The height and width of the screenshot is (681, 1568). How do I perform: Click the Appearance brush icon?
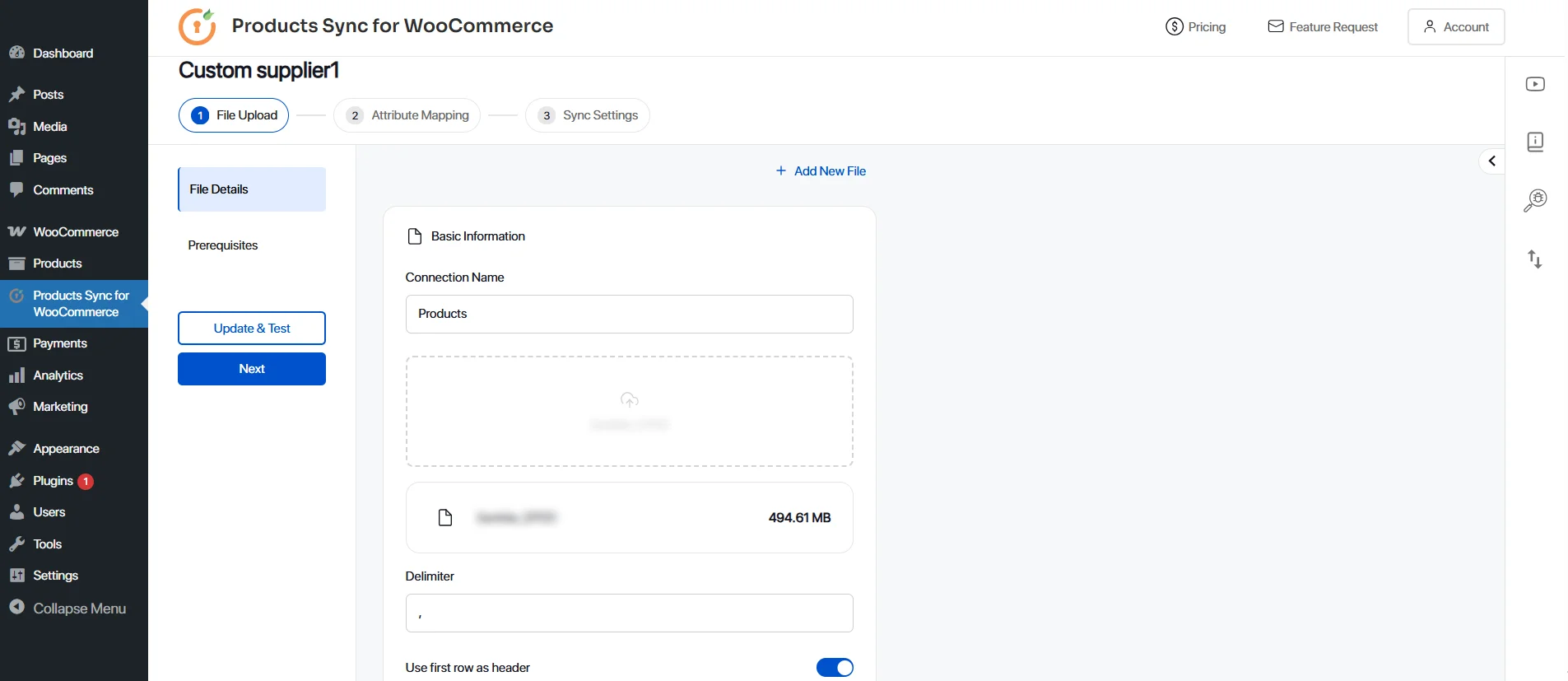[16, 449]
